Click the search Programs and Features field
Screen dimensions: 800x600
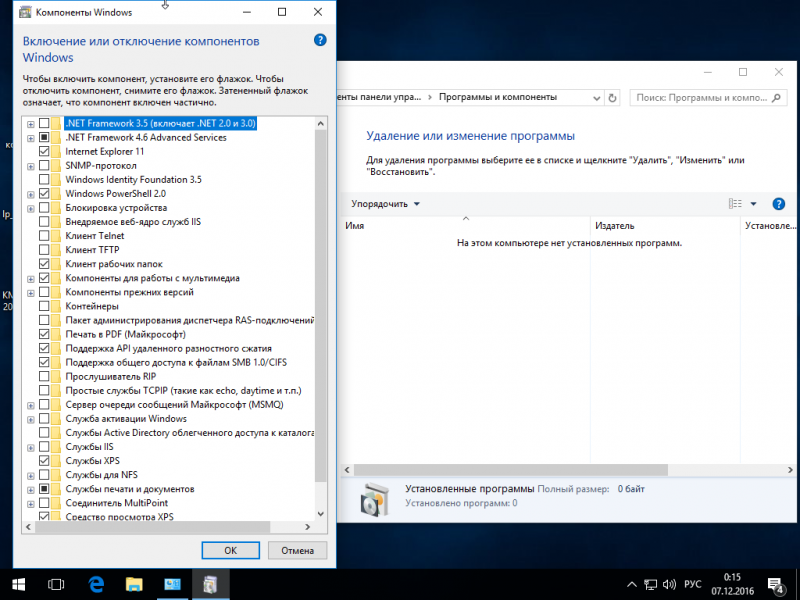coord(709,97)
